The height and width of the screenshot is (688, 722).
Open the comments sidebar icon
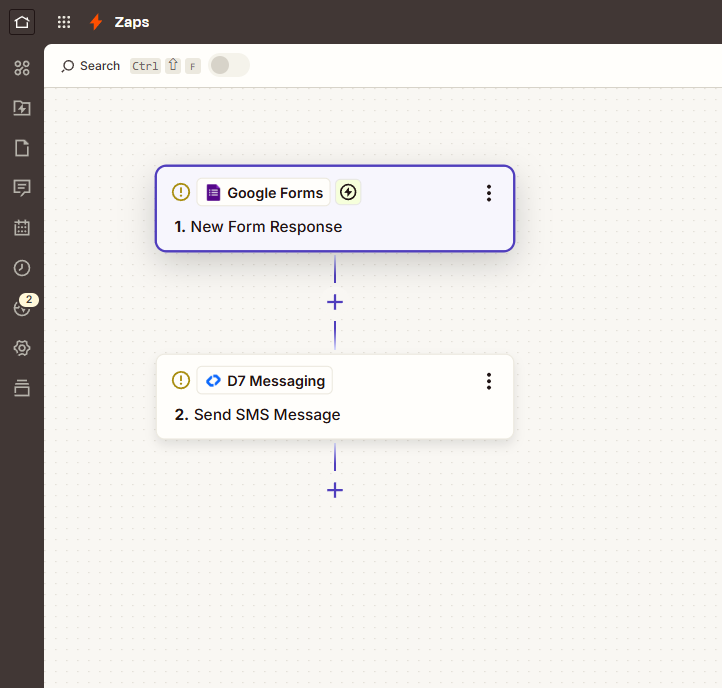[22, 188]
